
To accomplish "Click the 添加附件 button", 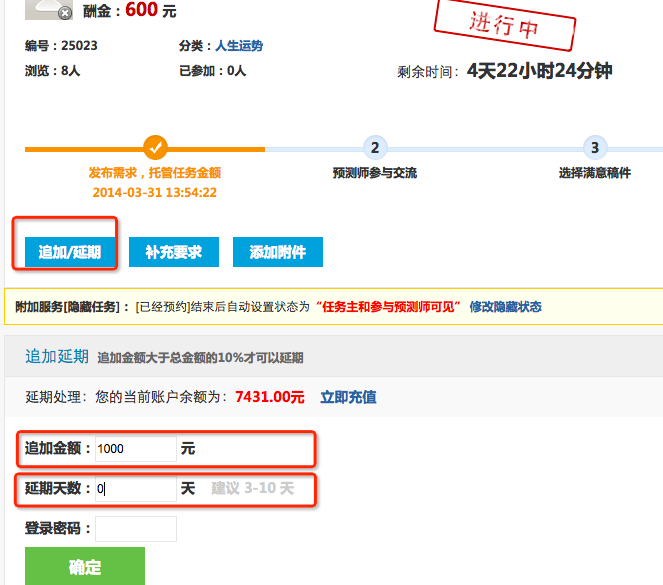I will point(278,252).
